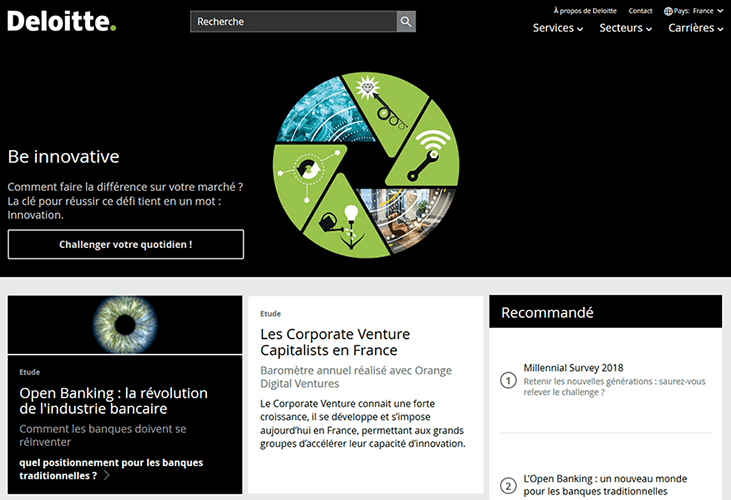731x500 pixels.
Task: Click the globe icon beside Pays: France
Action: (x=668, y=11)
